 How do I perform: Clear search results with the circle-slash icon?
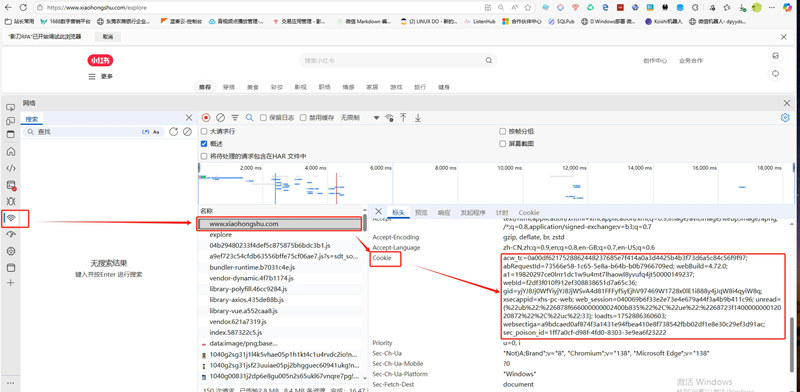pyautogui.click(x=187, y=132)
